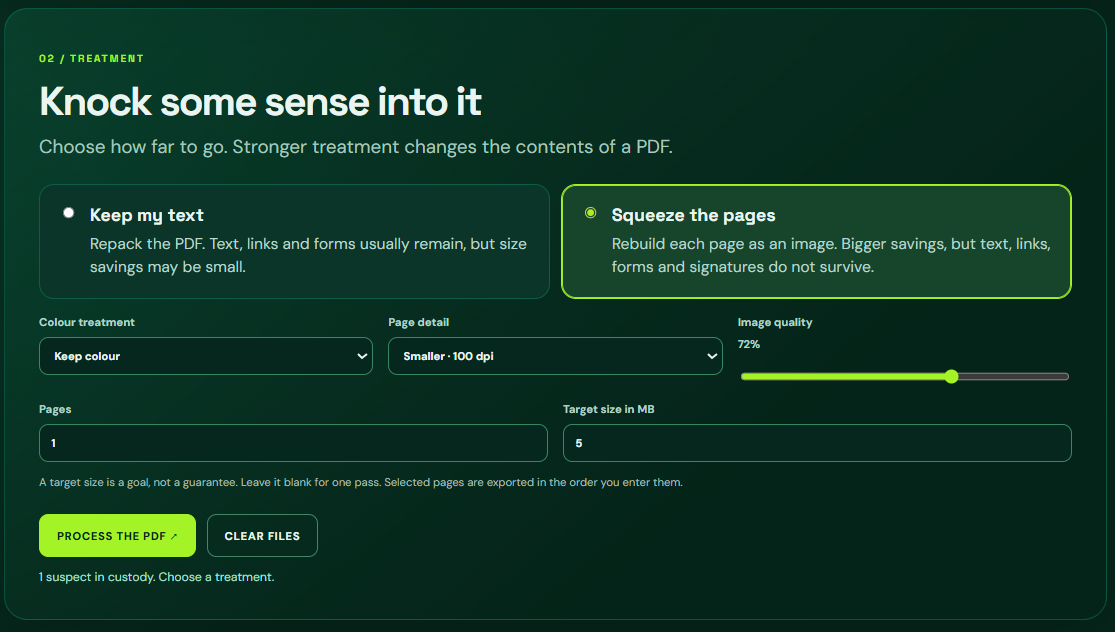Click the 'Rebuild each page as an image' description
The image size is (1115, 632).
(x=831, y=255)
